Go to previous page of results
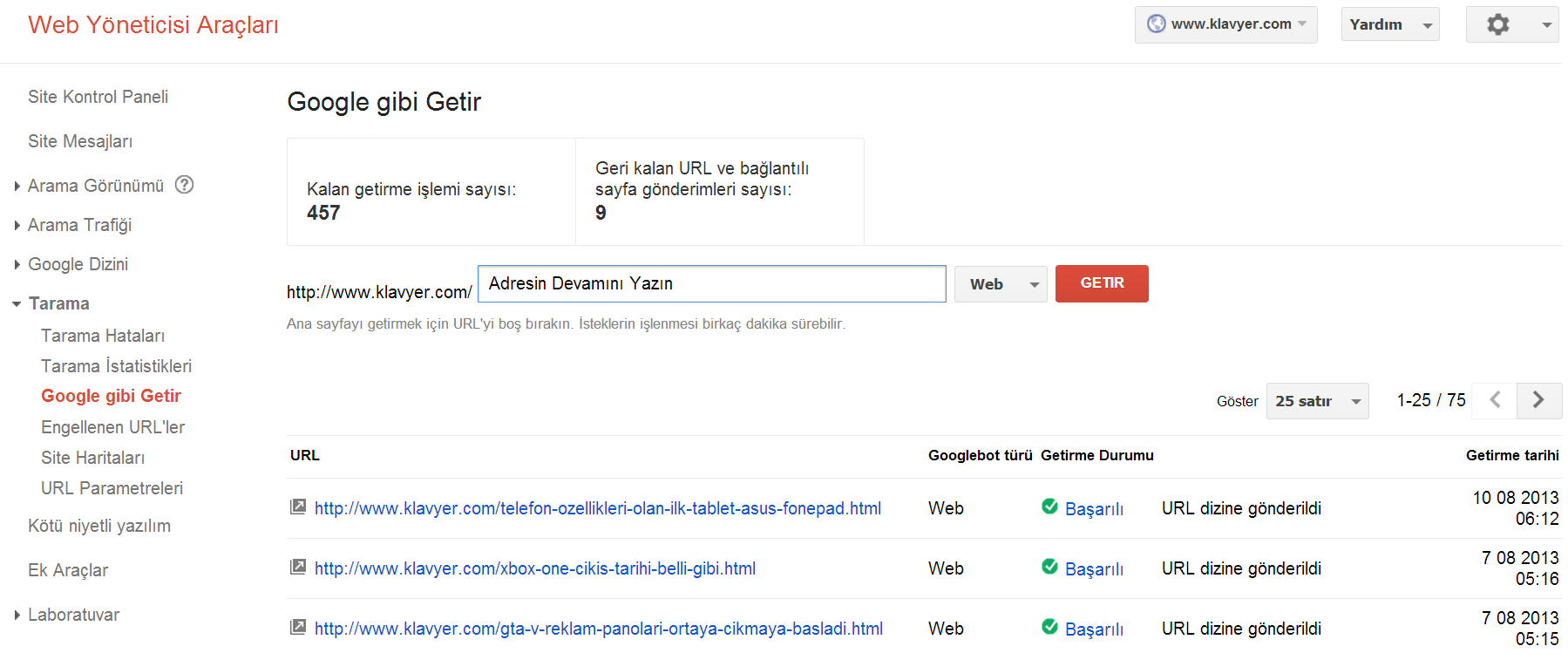This screenshot has width=1568, height=653. pos(1495,400)
